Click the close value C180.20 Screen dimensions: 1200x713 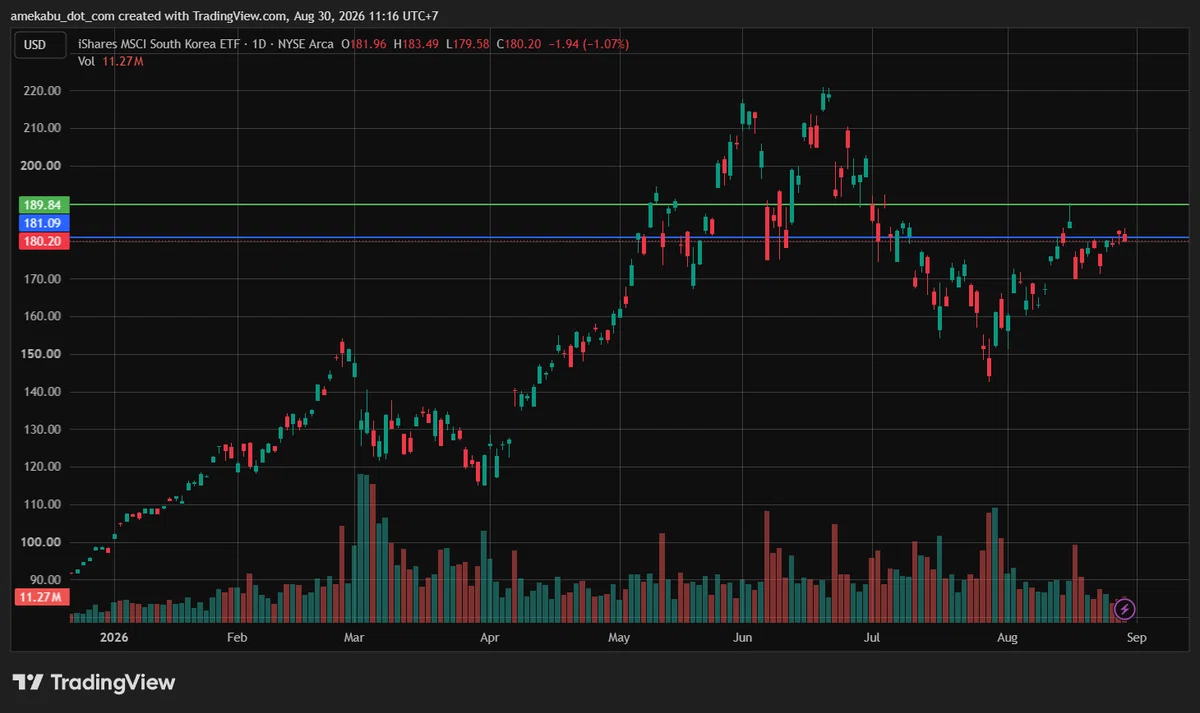coord(517,44)
